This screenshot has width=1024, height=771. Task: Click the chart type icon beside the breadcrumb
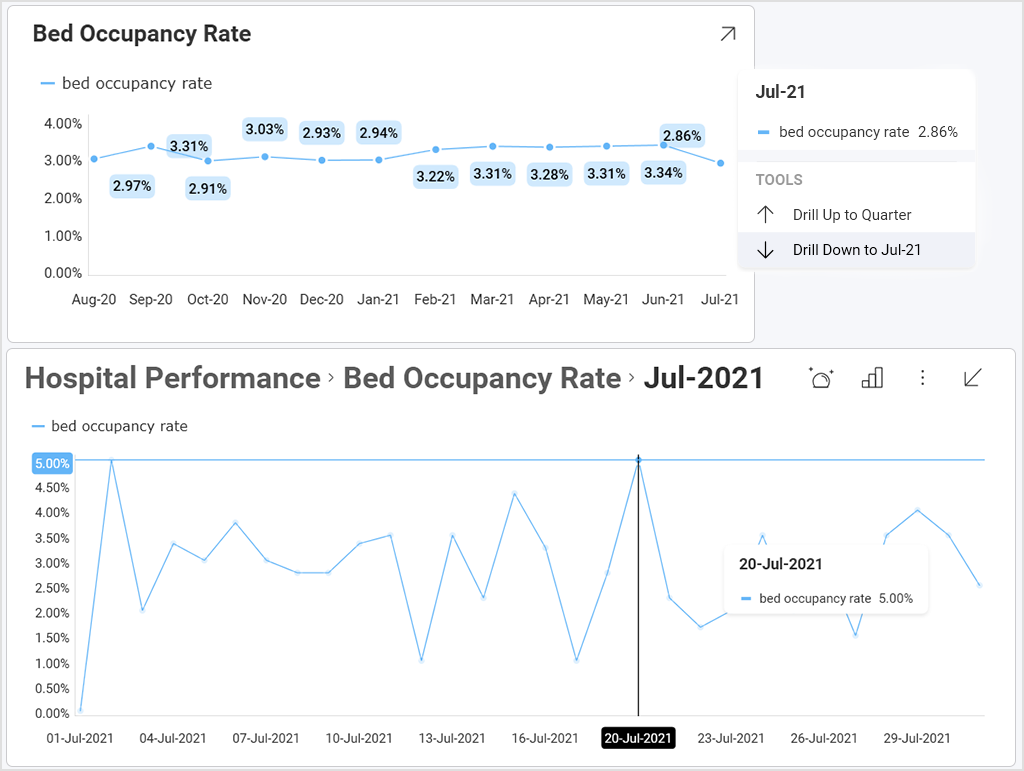click(872, 378)
